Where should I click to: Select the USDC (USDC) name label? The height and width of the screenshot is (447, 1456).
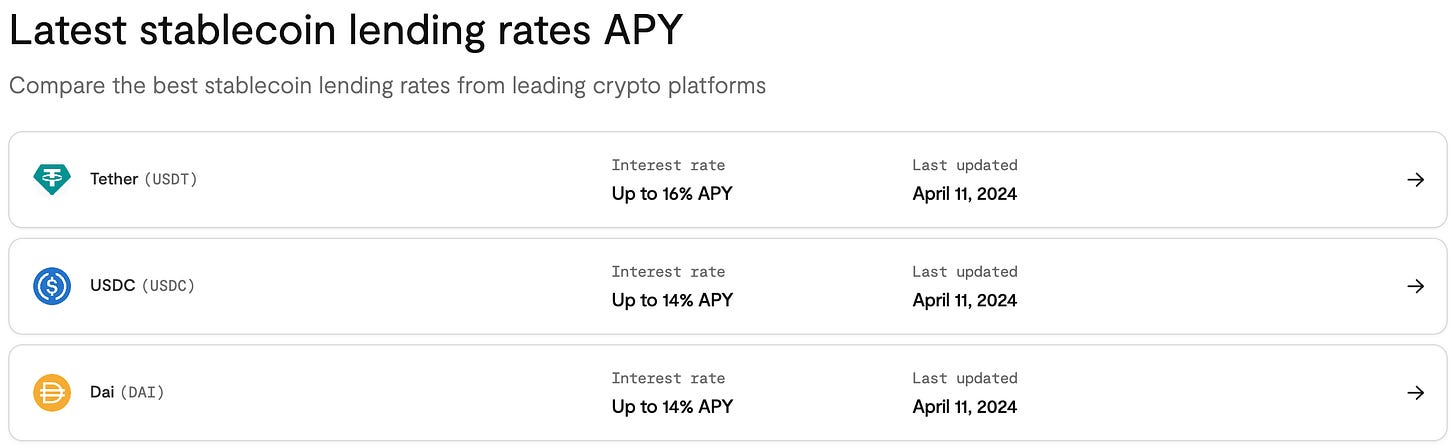[143, 286]
